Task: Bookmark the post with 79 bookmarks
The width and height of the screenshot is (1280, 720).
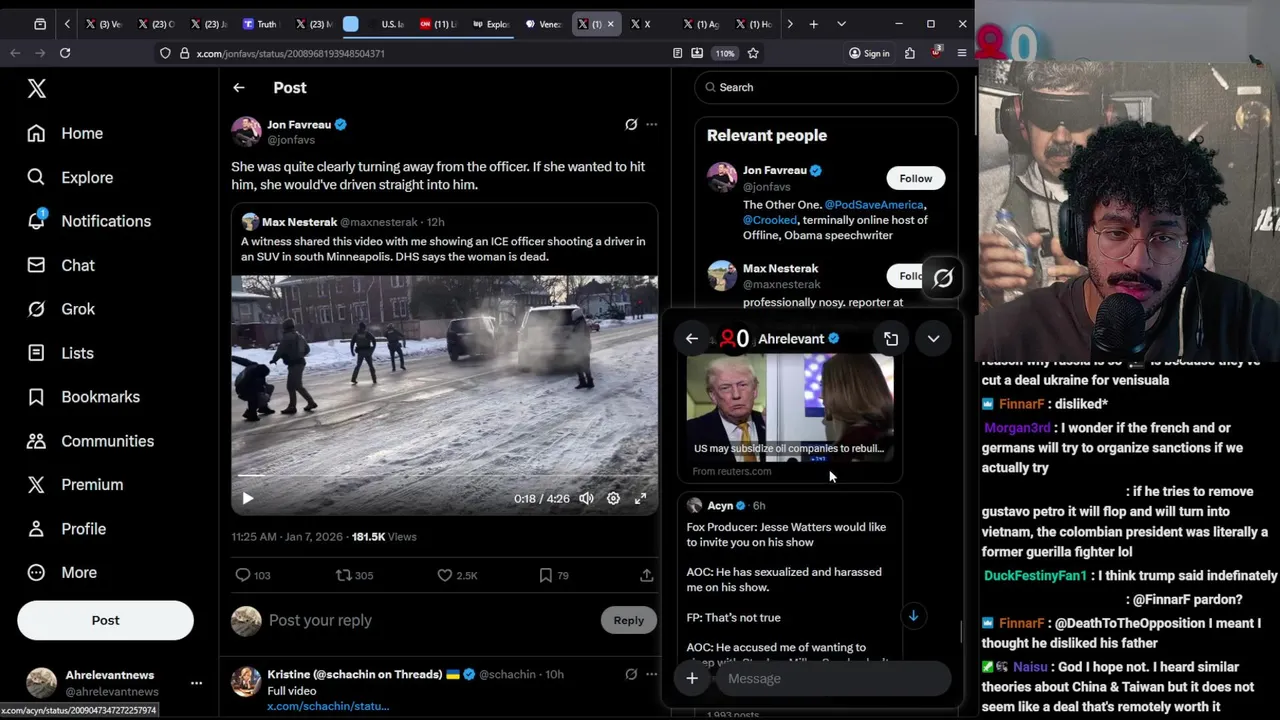Action: [553, 575]
